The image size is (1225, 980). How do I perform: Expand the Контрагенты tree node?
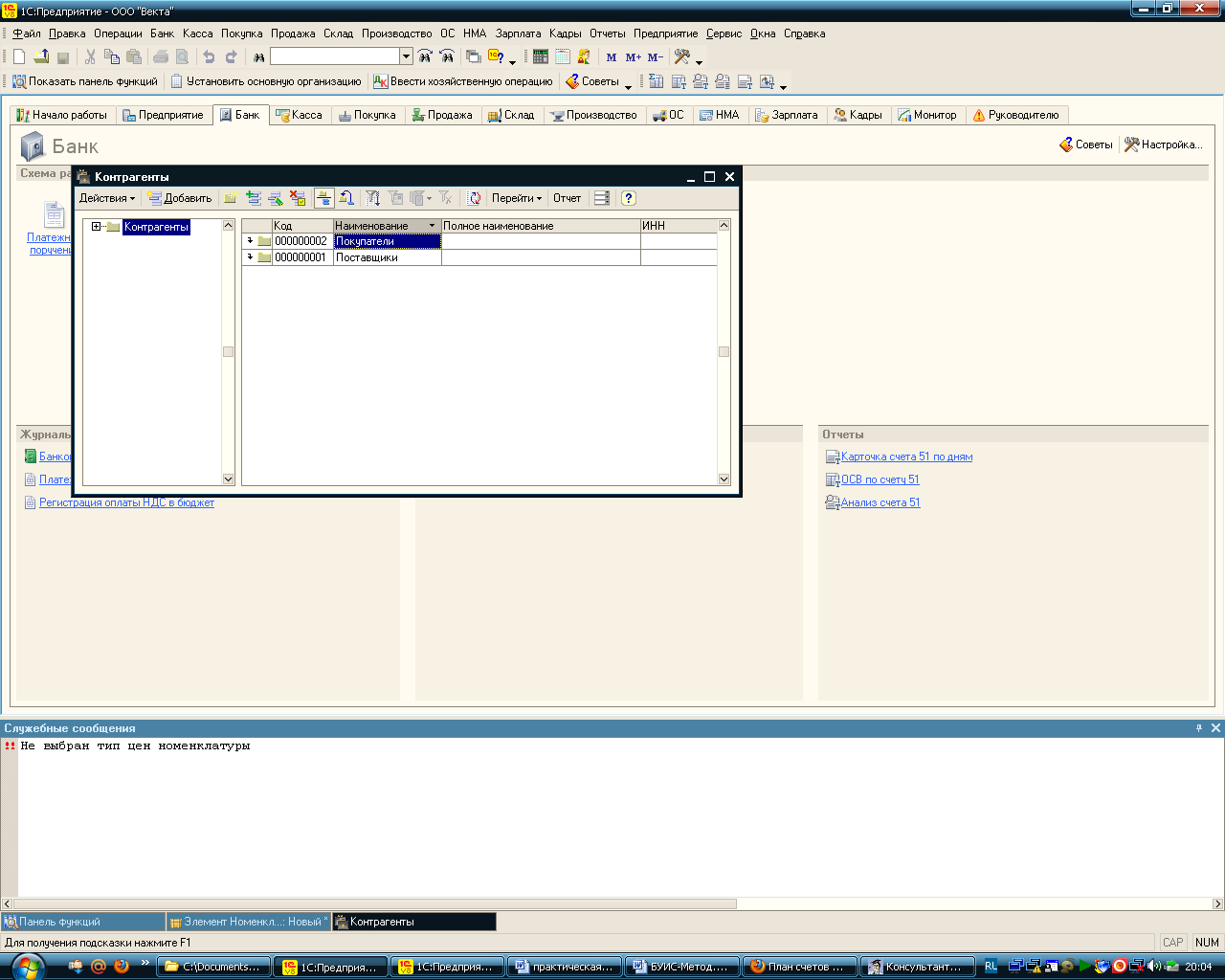click(96, 227)
